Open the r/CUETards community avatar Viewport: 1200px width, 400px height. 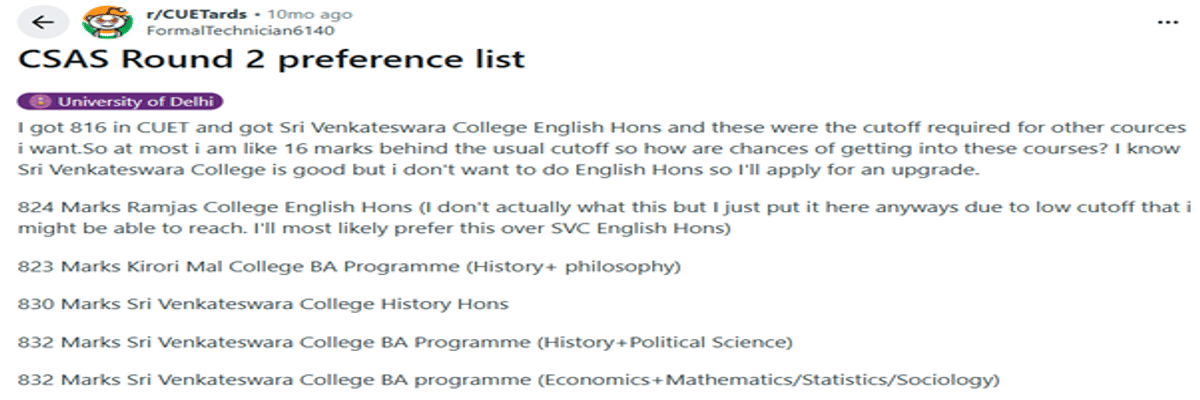(100, 22)
